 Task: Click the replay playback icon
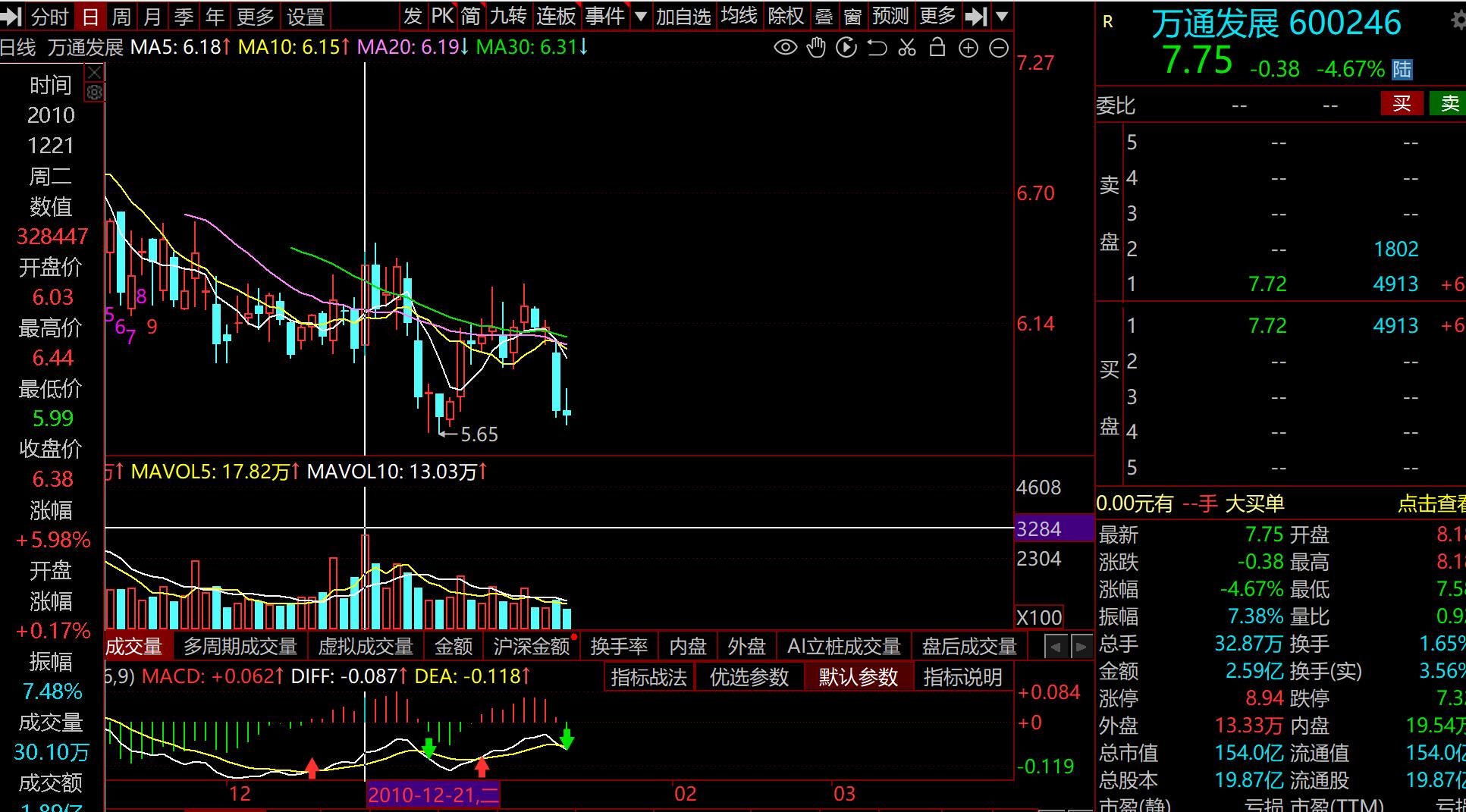click(x=846, y=49)
